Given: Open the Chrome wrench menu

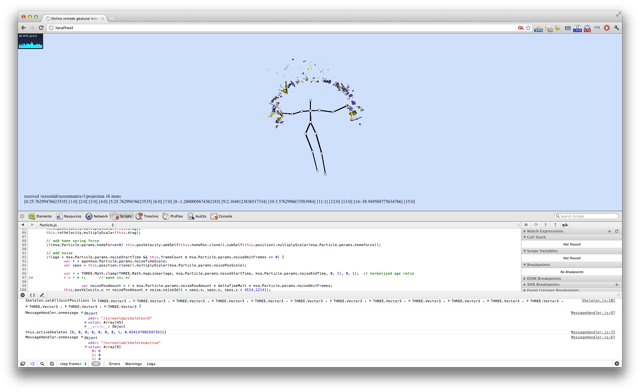Looking at the screenshot, I should point(616,28).
